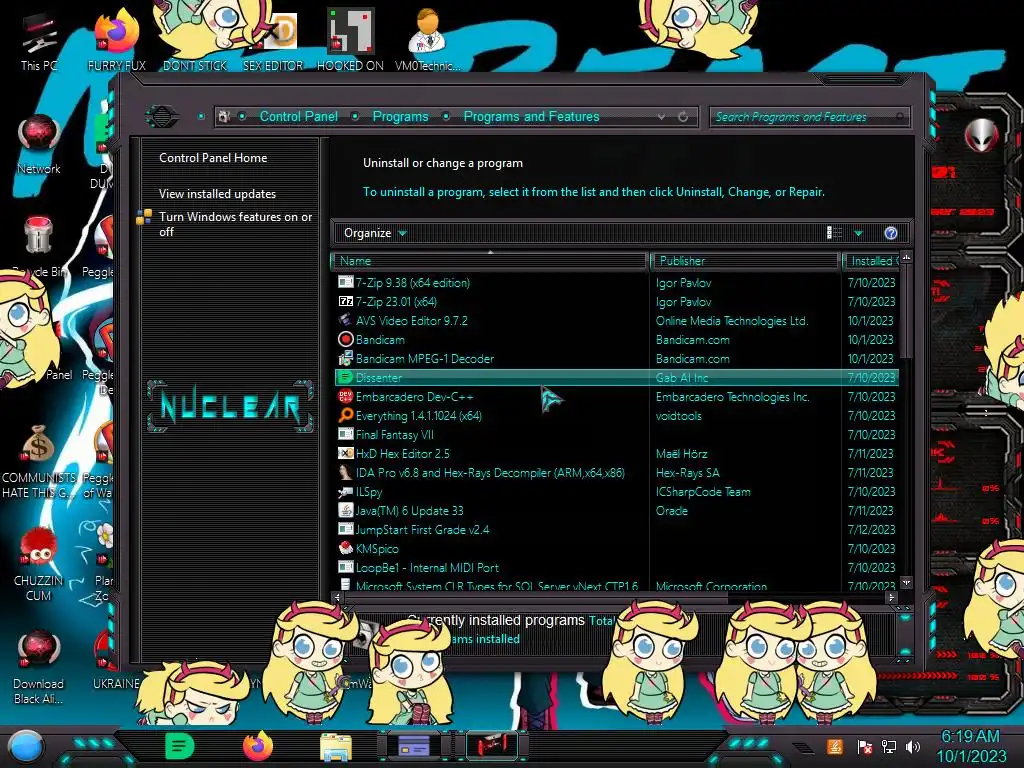
Task: Click the KMSpico program icon
Action: (x=345, y=549)
